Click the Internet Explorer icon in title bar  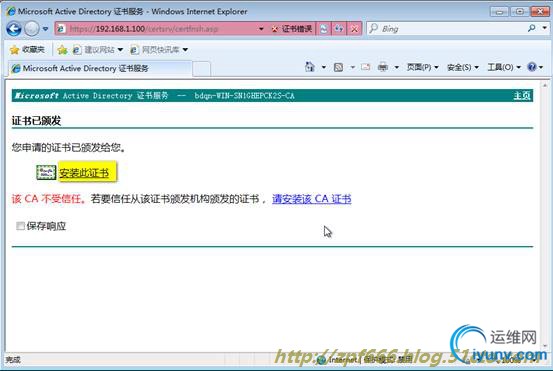click(11, 11)
